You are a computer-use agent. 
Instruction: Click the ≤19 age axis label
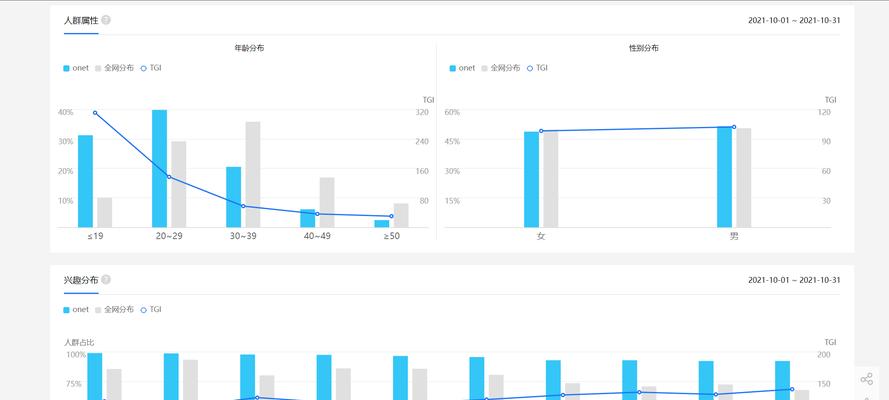point(95,236)
